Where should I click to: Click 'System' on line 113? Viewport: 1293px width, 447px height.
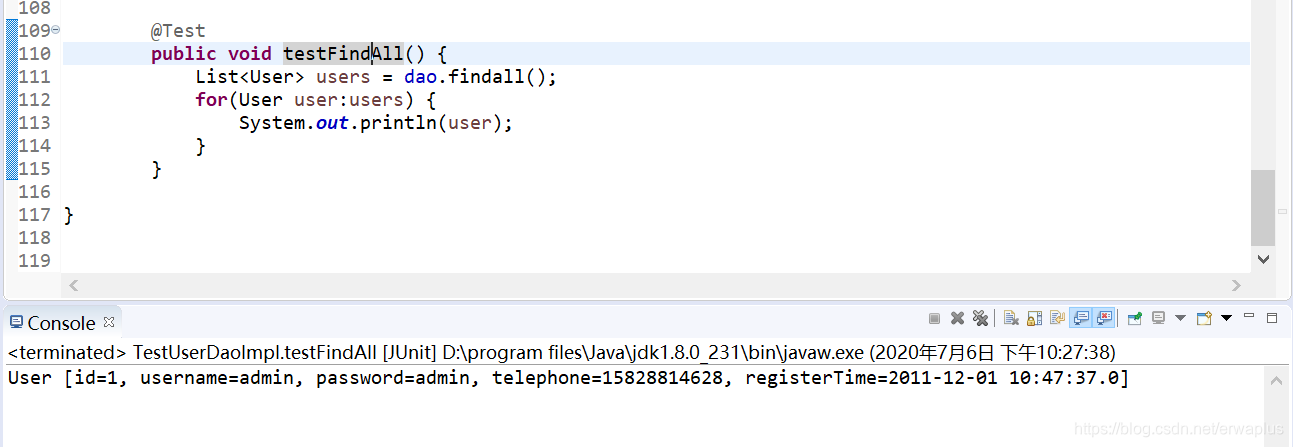pyautogui.click(x=272, y=123)
